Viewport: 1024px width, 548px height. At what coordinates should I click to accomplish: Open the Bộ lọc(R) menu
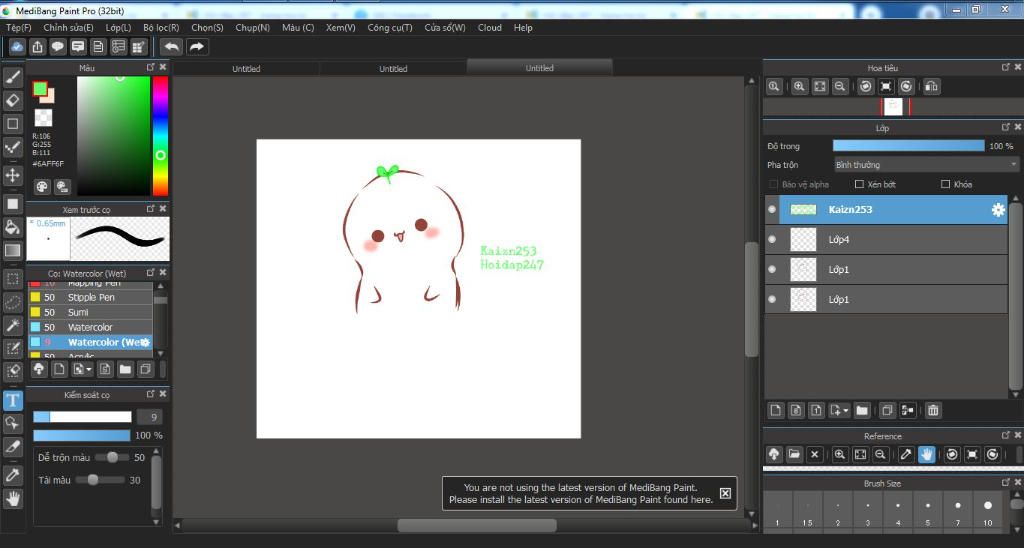161,28
